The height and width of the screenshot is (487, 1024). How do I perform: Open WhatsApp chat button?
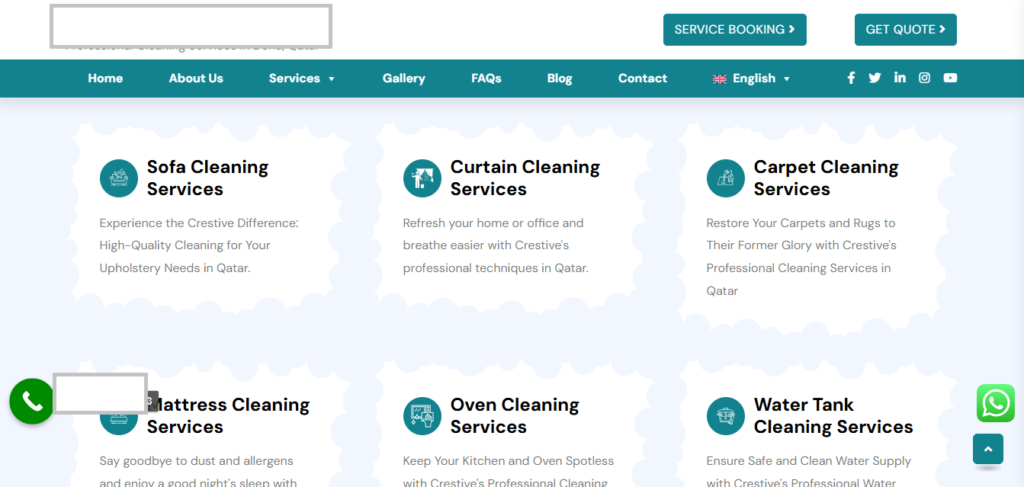tap(996, 403)
